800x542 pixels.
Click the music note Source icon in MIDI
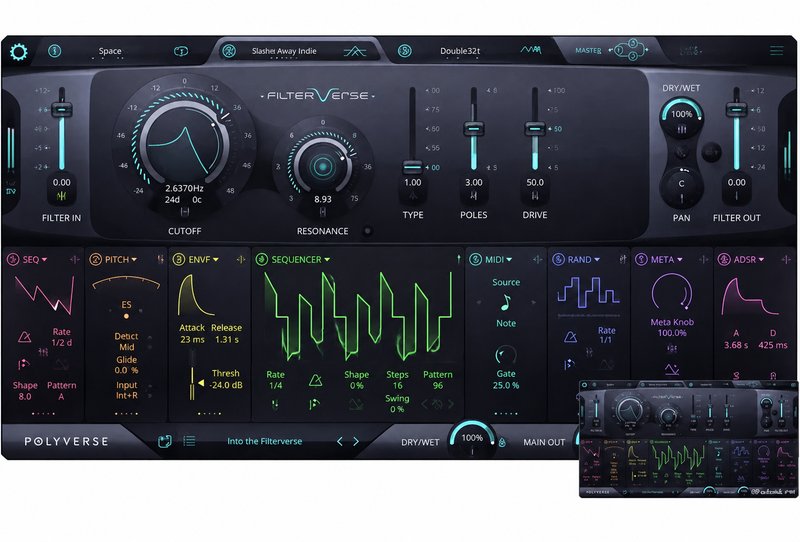[505, 303]
